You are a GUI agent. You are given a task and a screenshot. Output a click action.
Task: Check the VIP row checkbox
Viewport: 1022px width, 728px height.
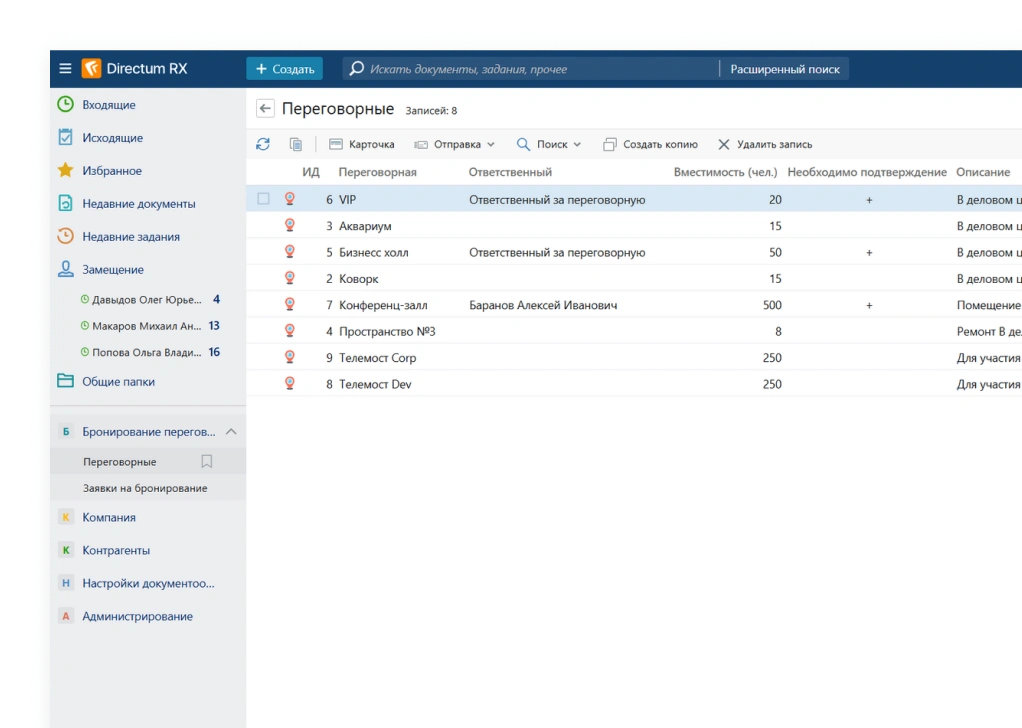(x=264, y=199)
